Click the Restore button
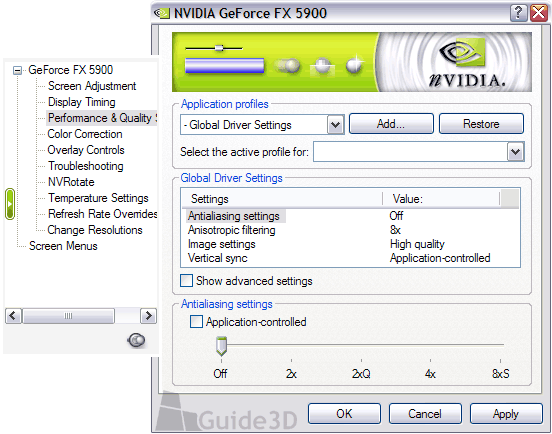552x434 pixels. click(x=481, y=124)
